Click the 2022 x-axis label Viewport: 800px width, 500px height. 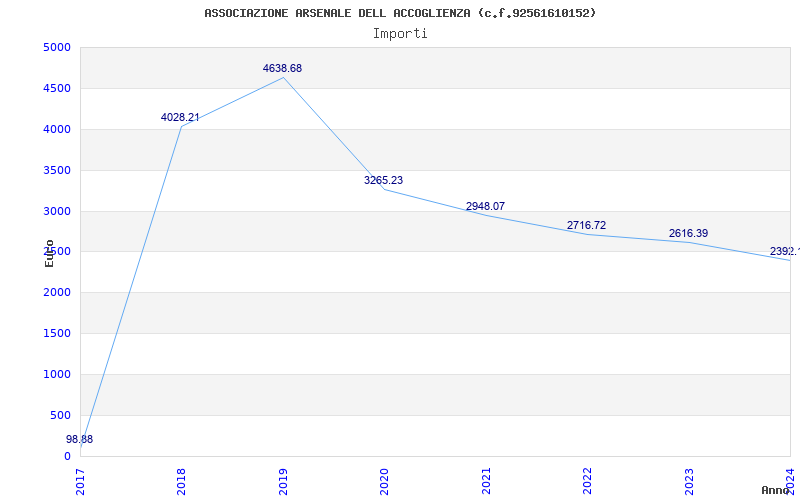click(x=587, y=481)
